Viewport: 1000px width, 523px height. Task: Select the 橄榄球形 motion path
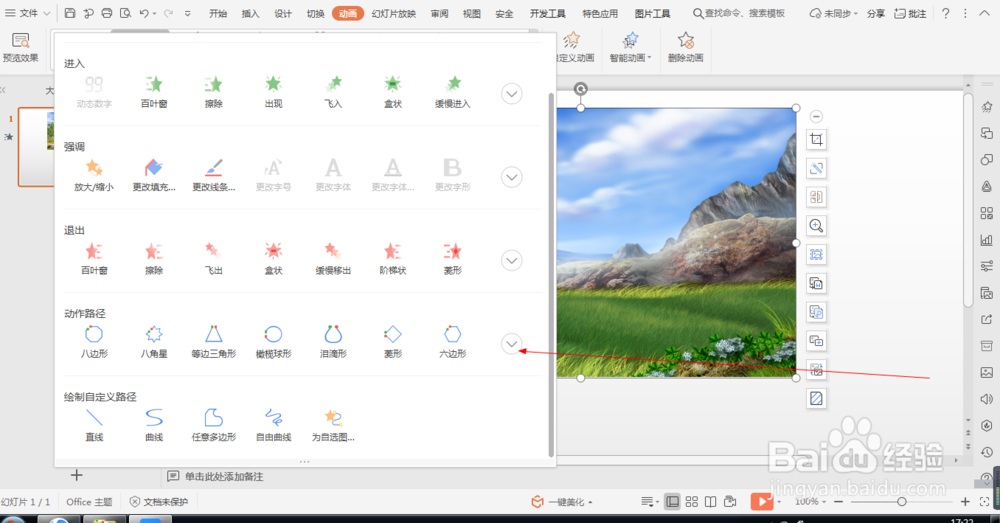coord(274,343)
